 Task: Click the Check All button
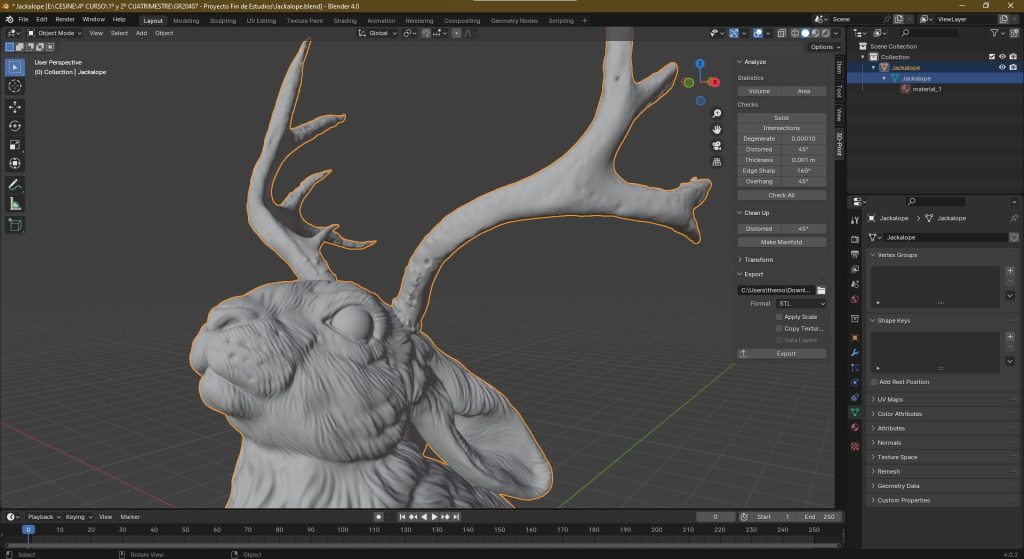point(781,195)
